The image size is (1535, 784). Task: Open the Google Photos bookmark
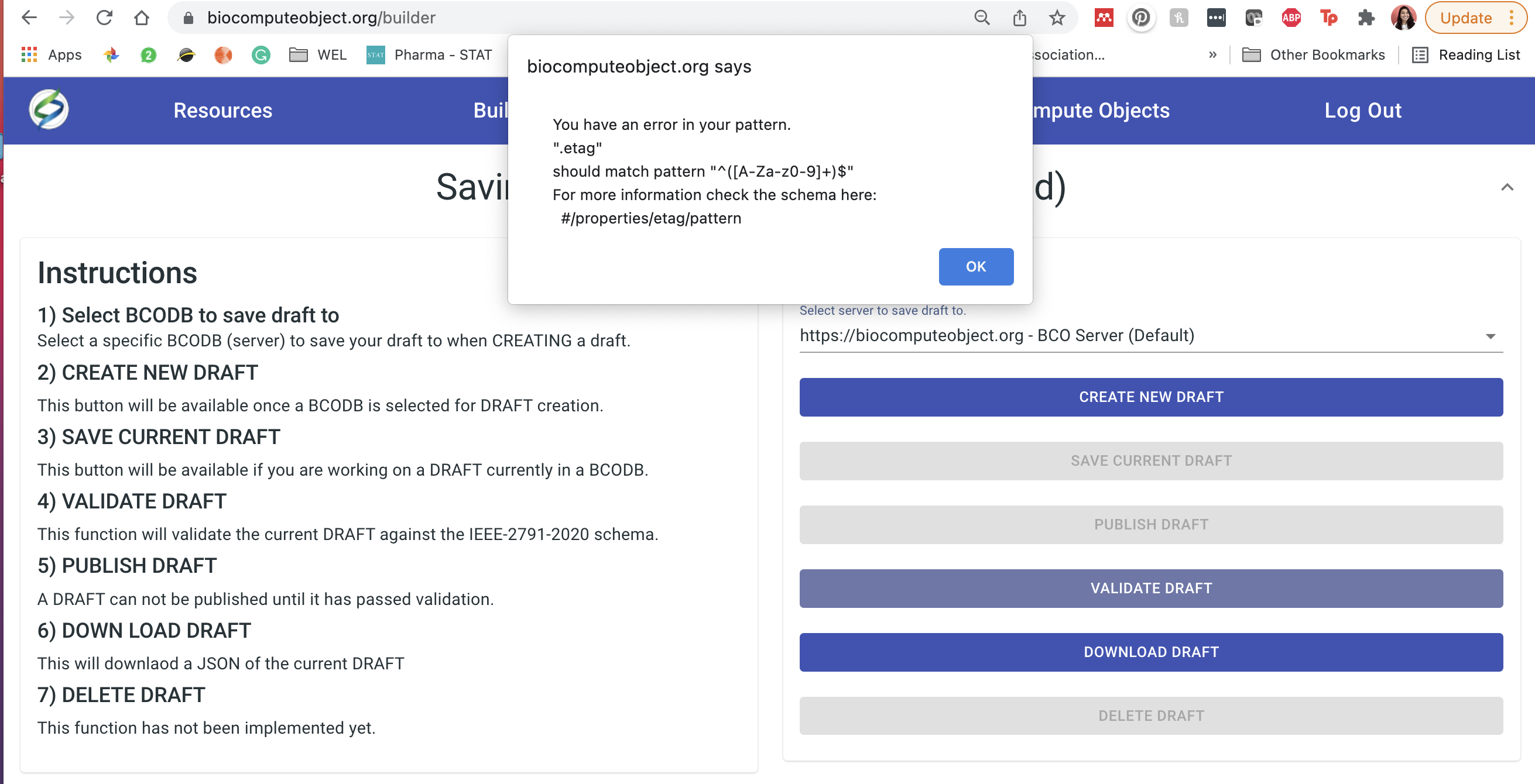pyautogui.click(x=111, y=55)
